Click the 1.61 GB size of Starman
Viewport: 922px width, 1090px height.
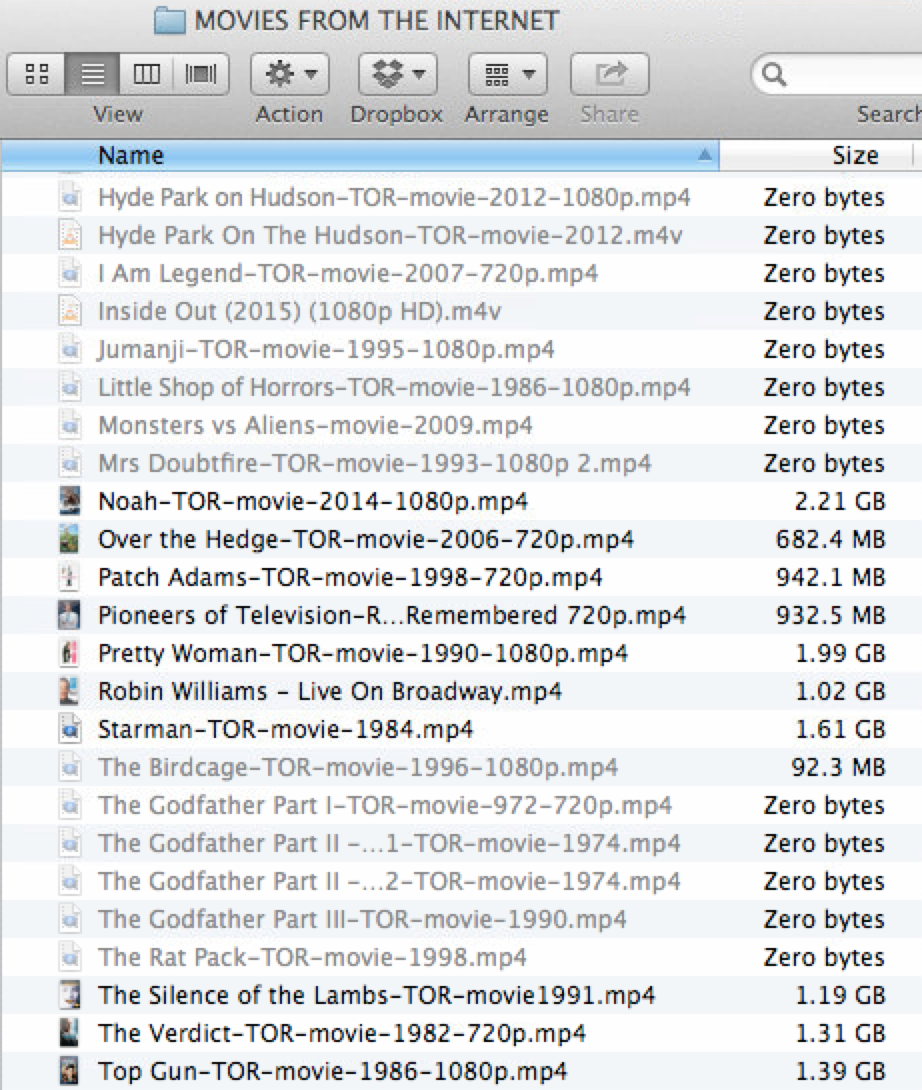(x=840, y=729)
